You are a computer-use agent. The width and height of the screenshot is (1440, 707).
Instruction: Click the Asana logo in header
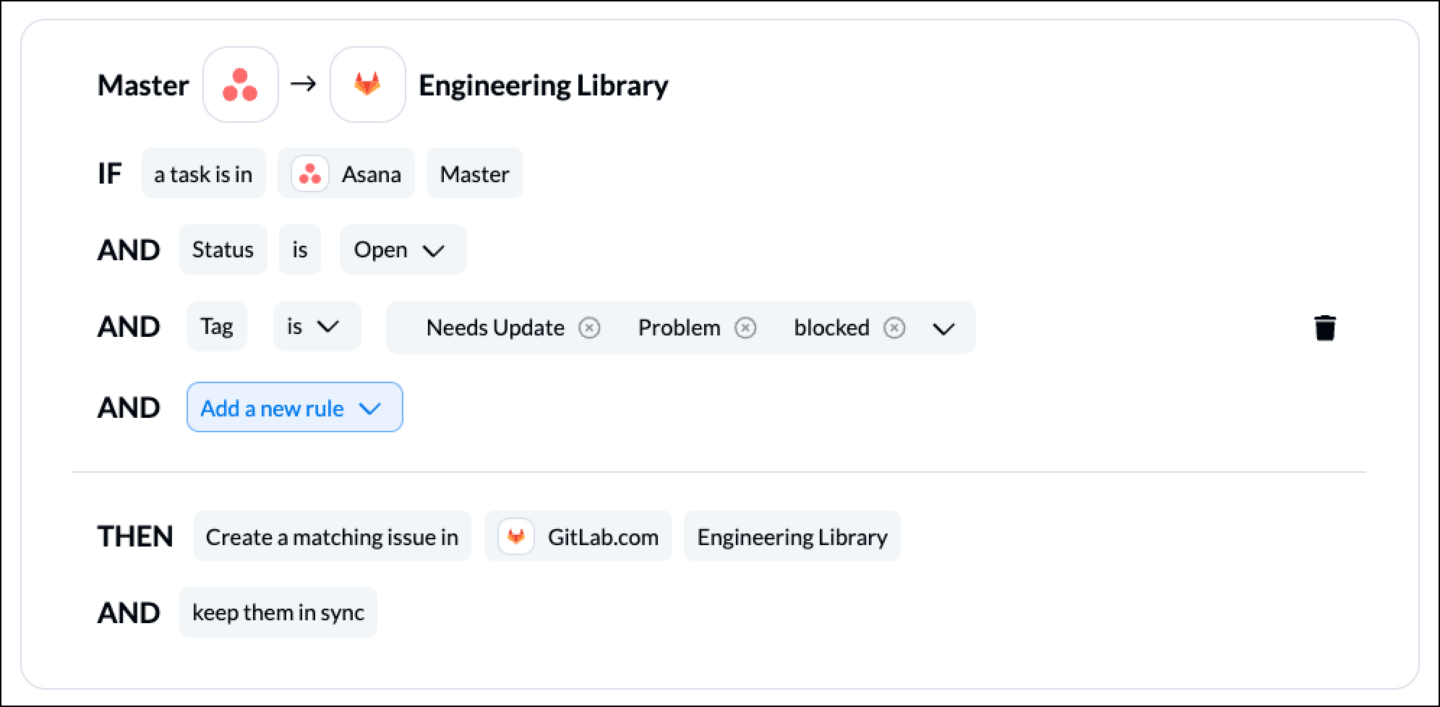[240, 85]
